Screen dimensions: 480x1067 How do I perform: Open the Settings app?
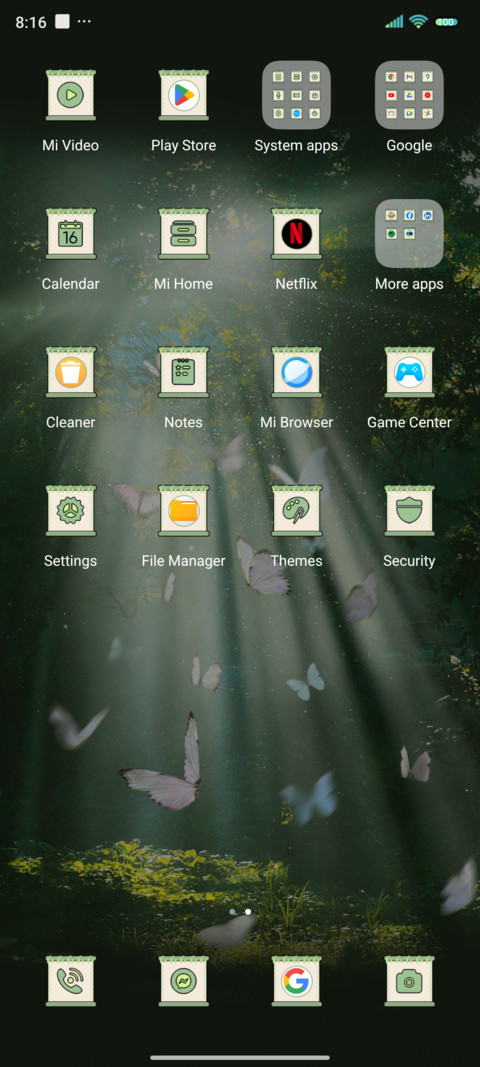(x=70, y=511)
